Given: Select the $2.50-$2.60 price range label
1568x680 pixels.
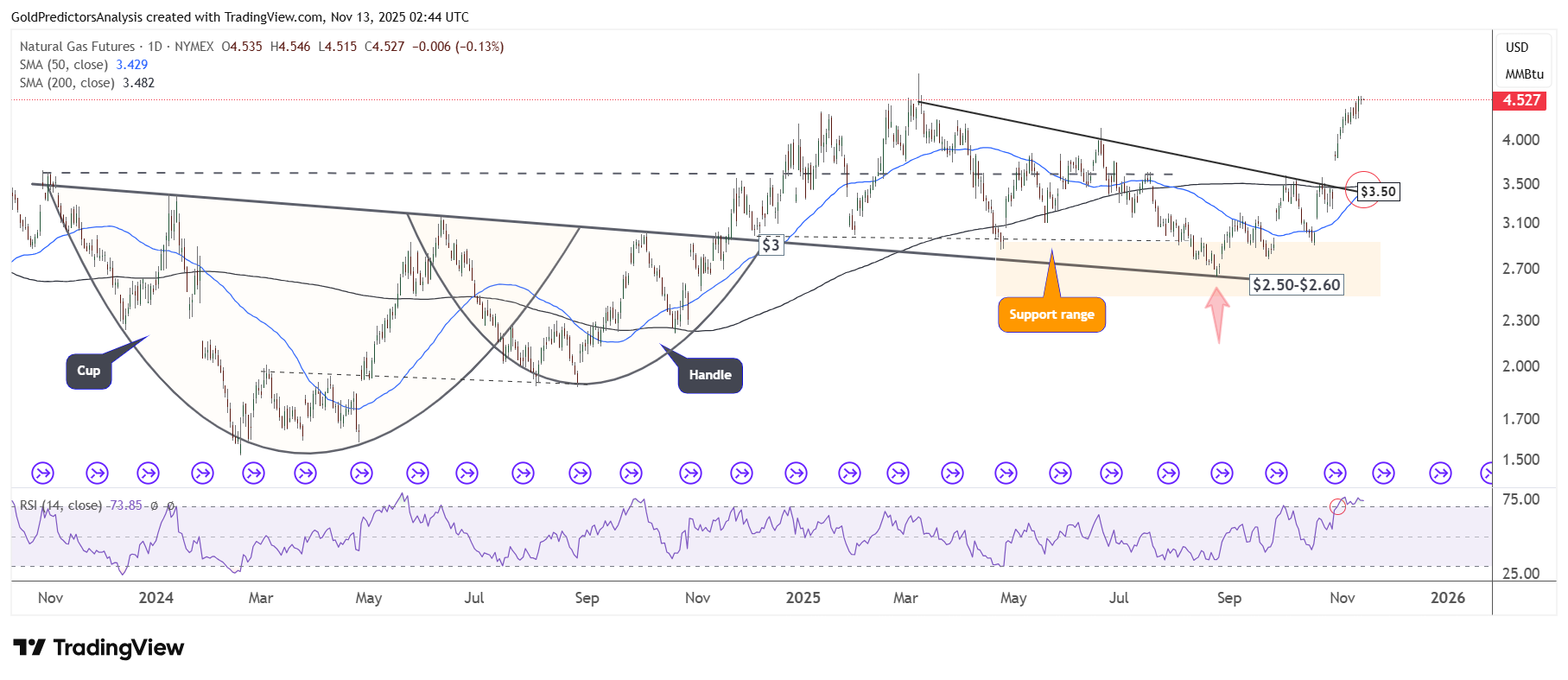Looking at the screenshot, I should point(1296,285).
